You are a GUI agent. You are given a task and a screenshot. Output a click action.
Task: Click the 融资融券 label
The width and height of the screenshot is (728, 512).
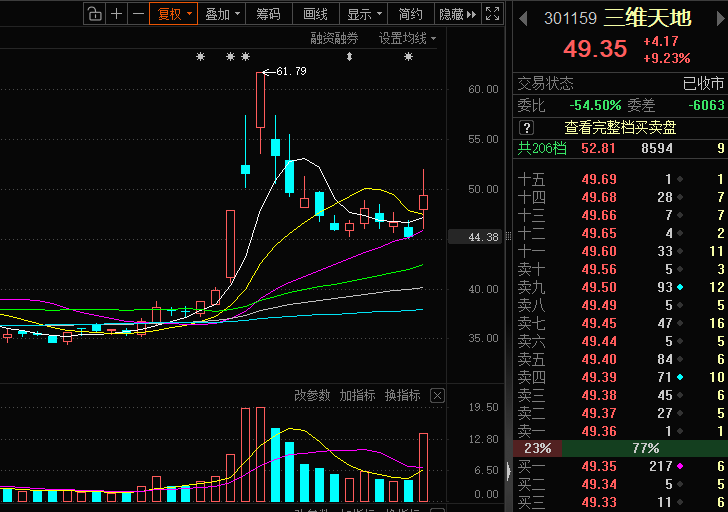click(334, 38)
